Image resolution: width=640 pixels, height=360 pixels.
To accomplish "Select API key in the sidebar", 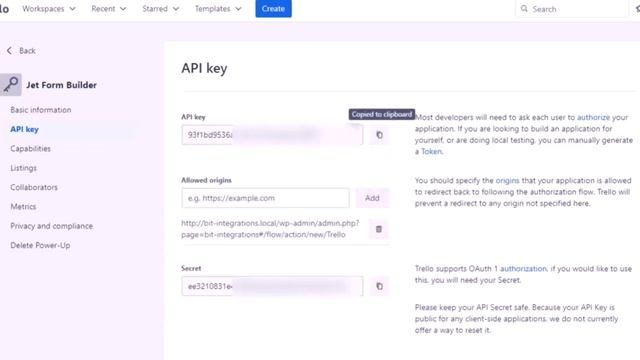I will pos(24,129).
